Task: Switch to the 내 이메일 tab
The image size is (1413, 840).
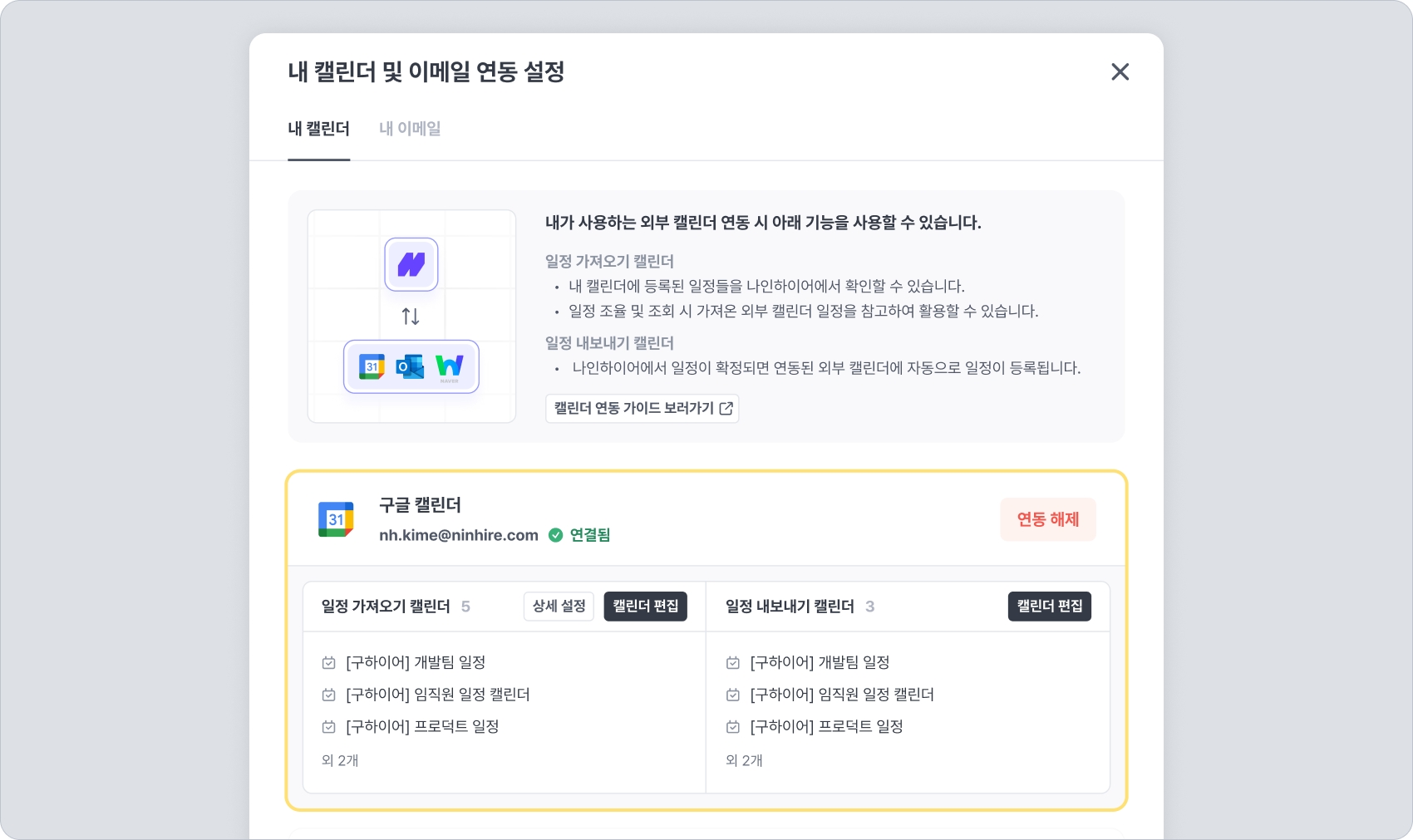Action: click(x=410, y=129)
